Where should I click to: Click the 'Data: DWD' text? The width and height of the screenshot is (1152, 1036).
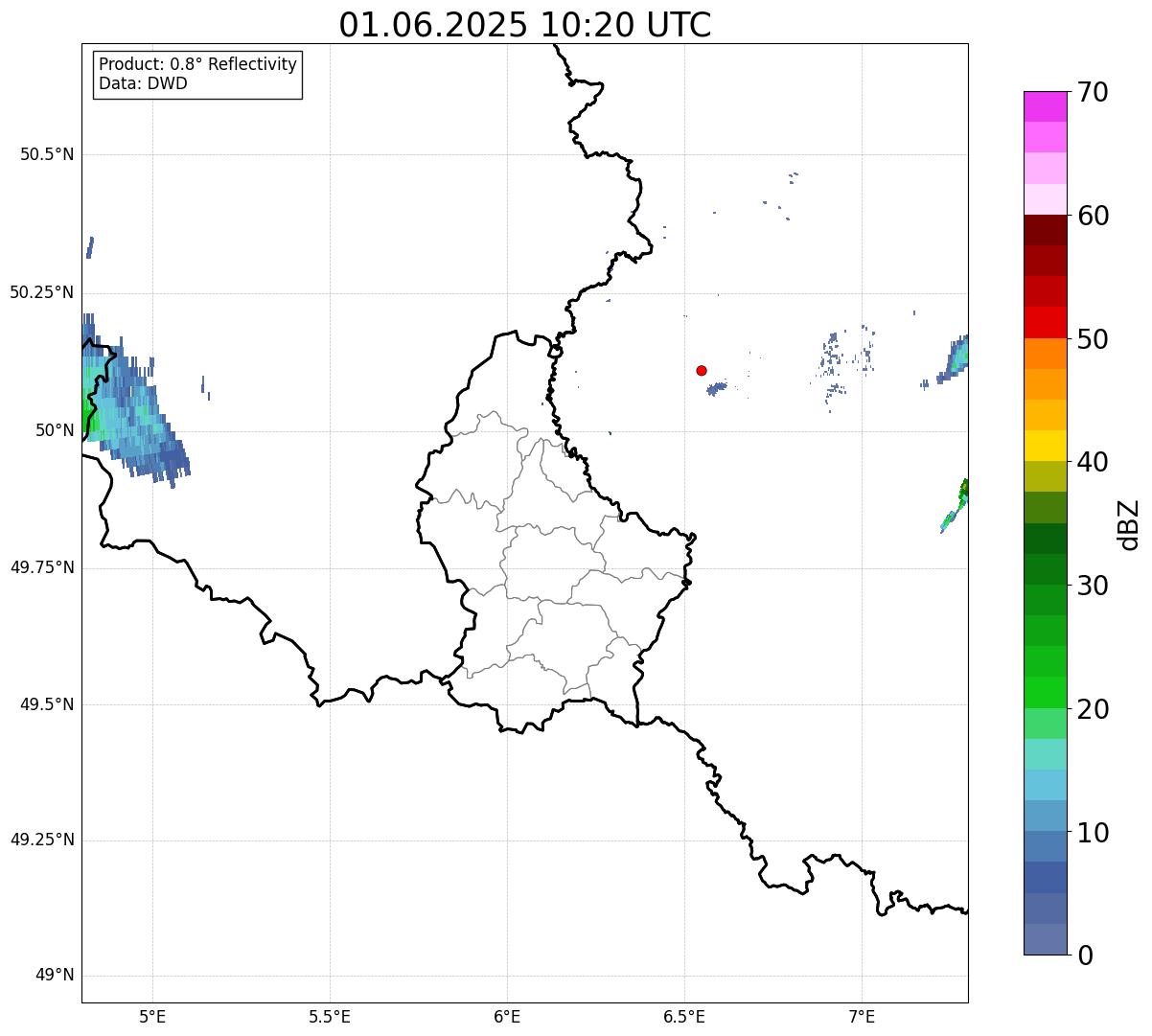143,83
